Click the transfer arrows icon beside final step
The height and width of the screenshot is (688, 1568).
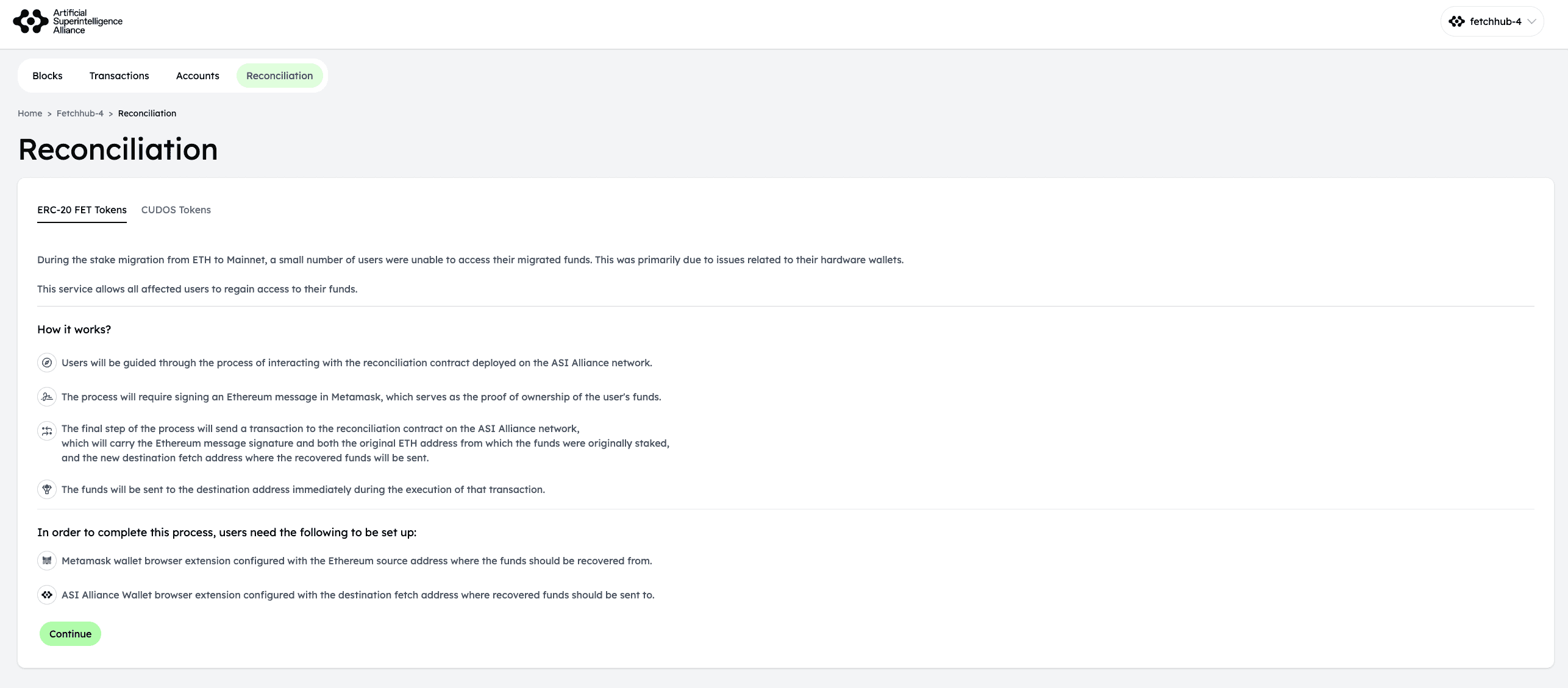[47, 431]
